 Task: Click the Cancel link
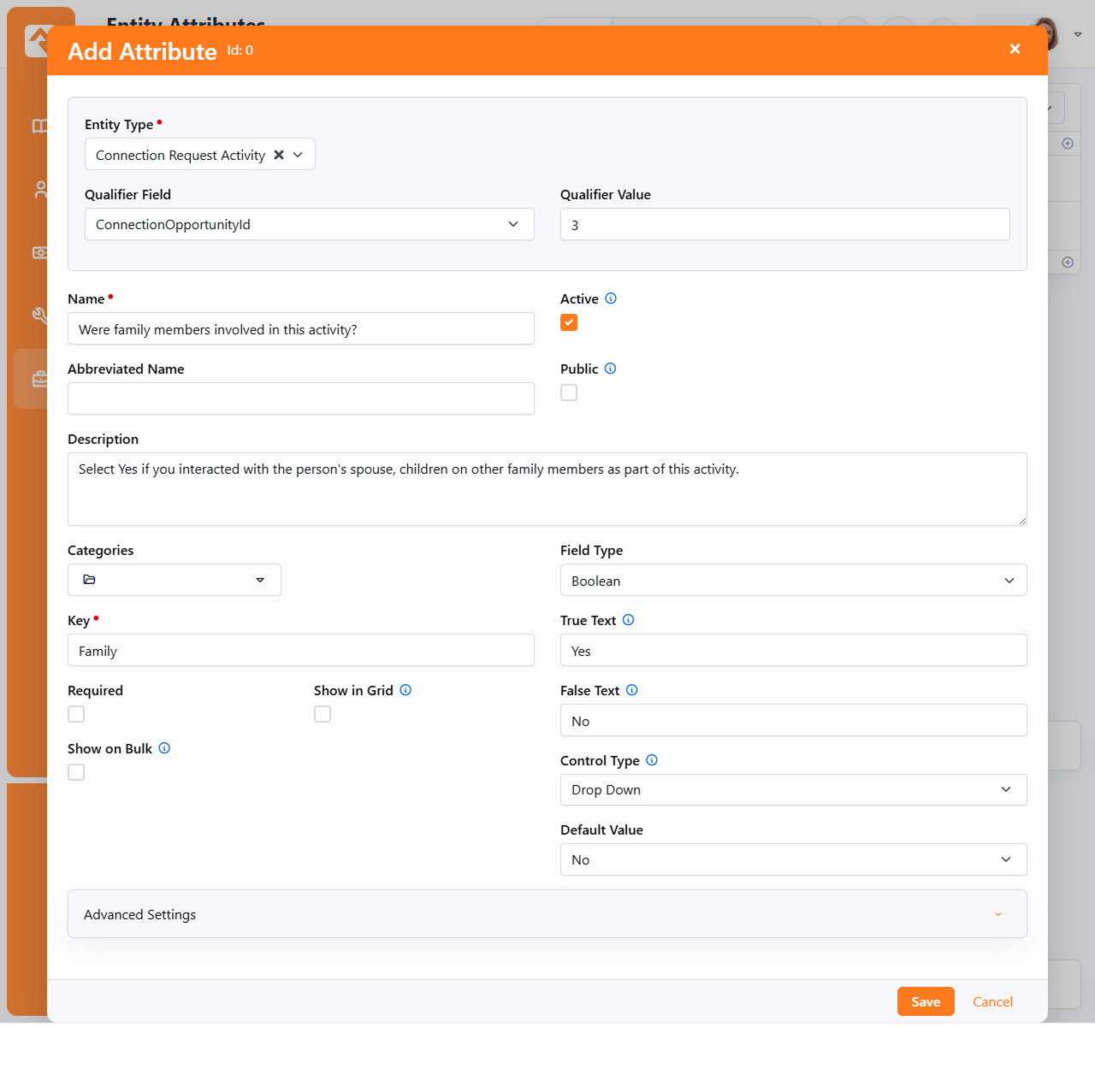pyautogui.click(x=992, y=1001)
